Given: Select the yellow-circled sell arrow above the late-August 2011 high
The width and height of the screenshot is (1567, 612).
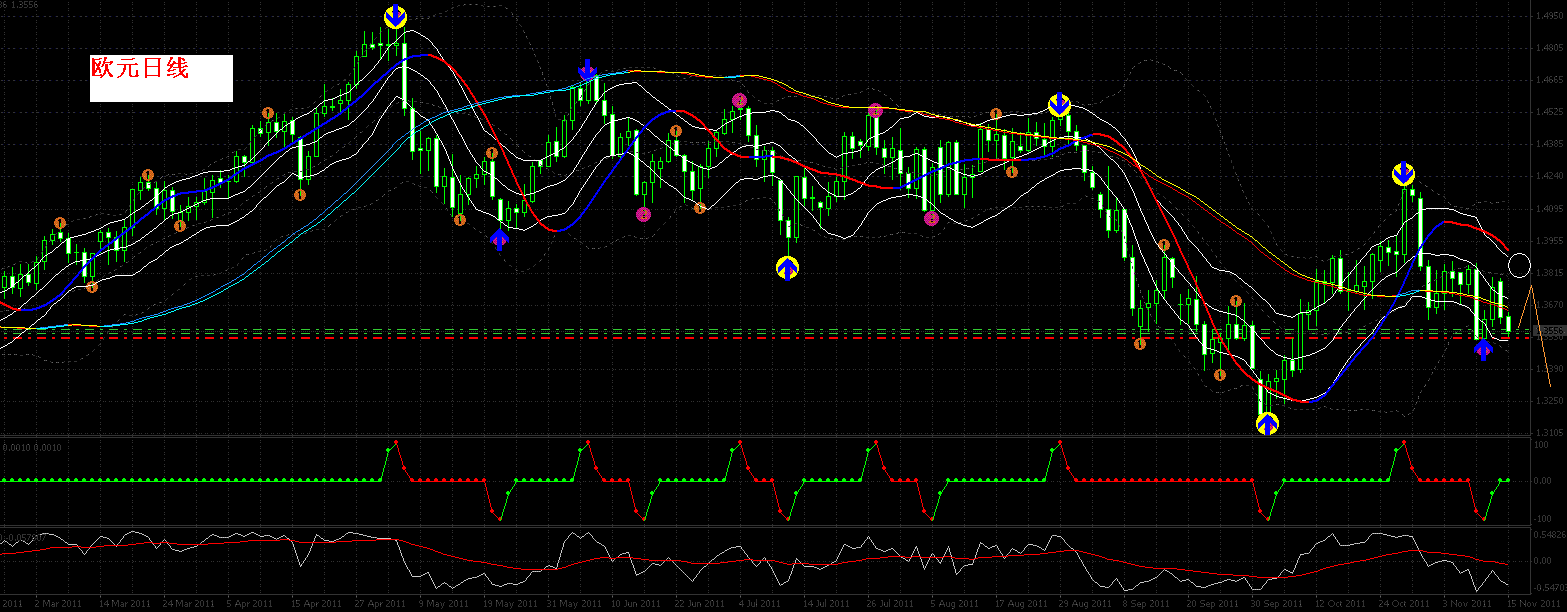Looking at the screenshot, I should pyautogui.click(x=1060, y=105).
